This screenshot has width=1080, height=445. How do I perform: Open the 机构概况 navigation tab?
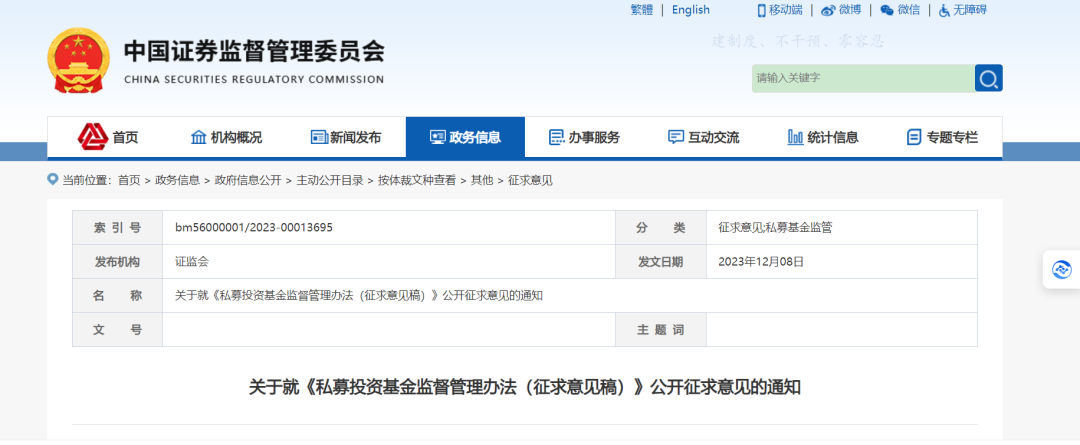(226, 137)
